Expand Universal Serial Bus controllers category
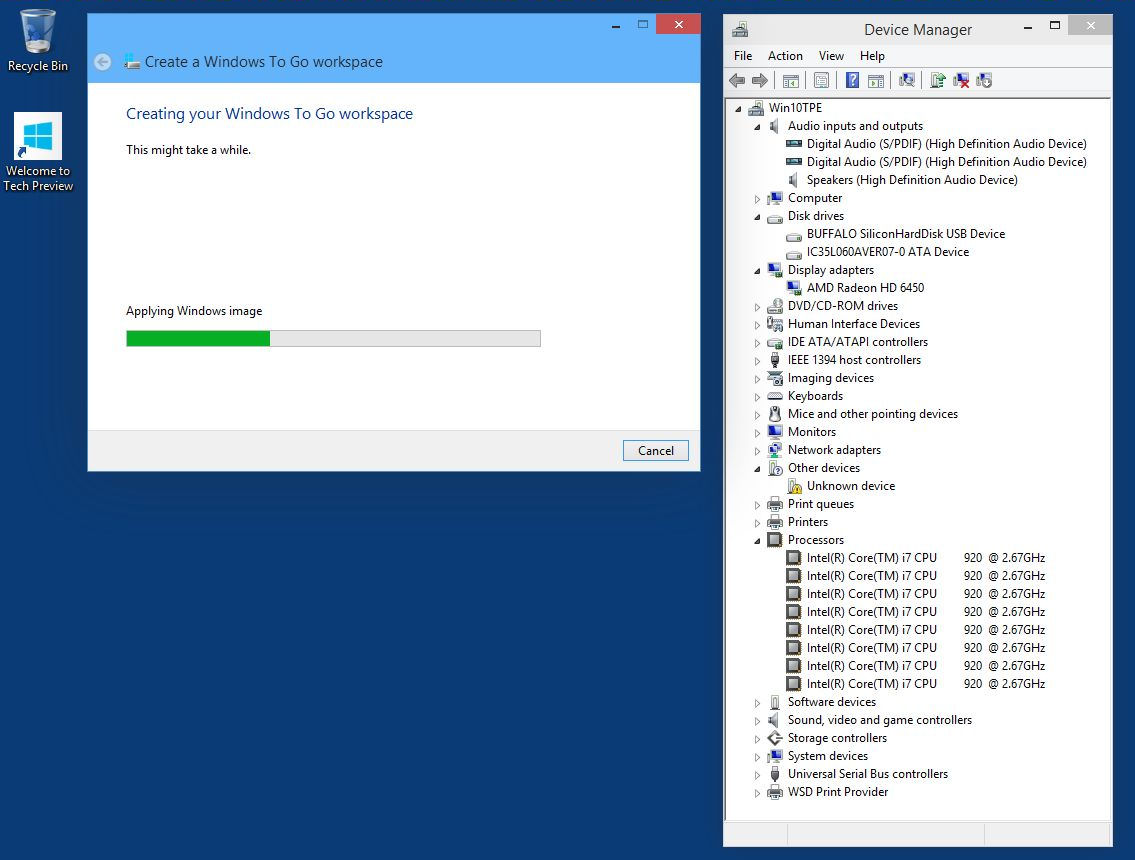1135x860 pixels. [x=757, y=775]
